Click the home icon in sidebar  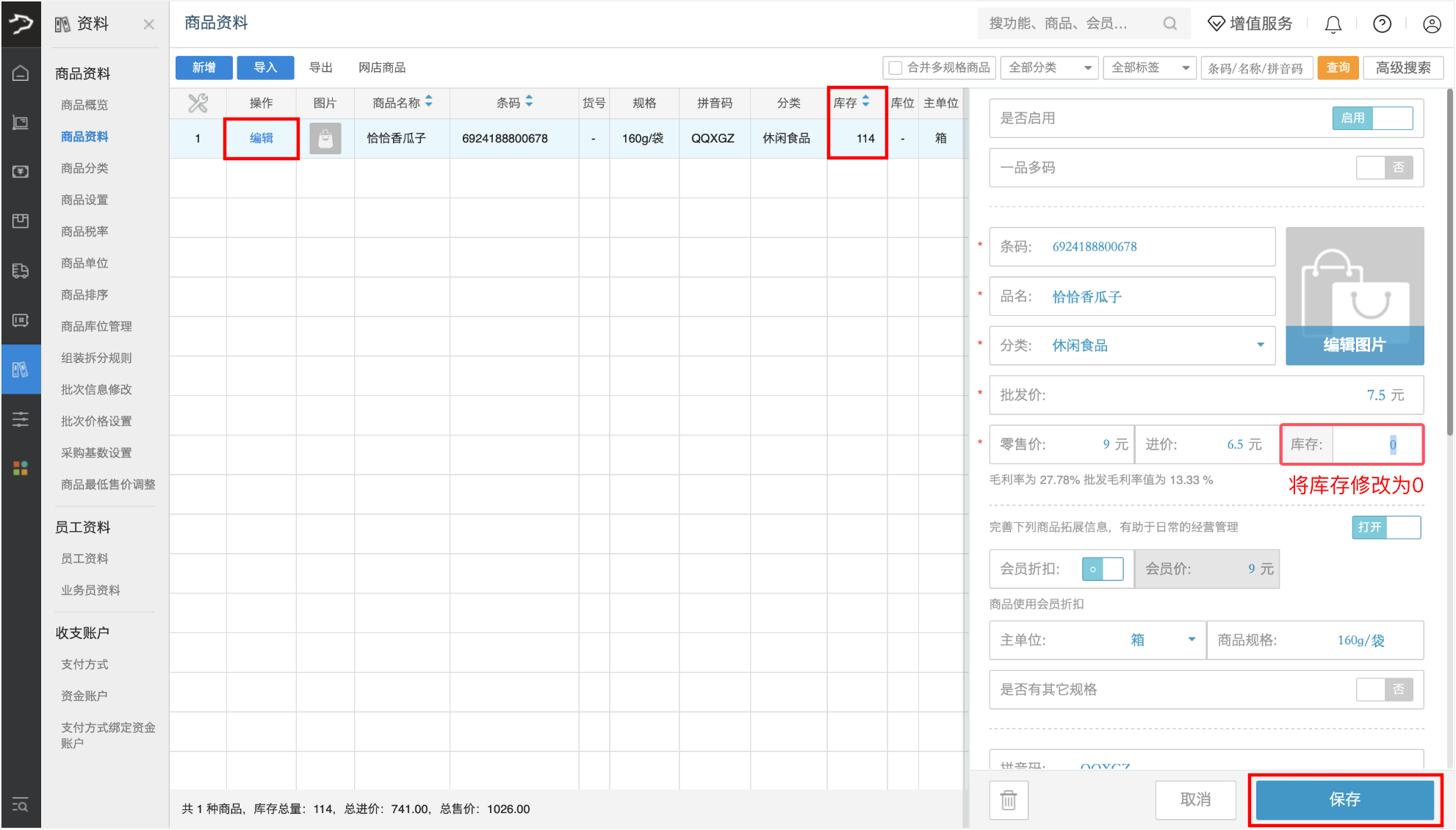21,73
